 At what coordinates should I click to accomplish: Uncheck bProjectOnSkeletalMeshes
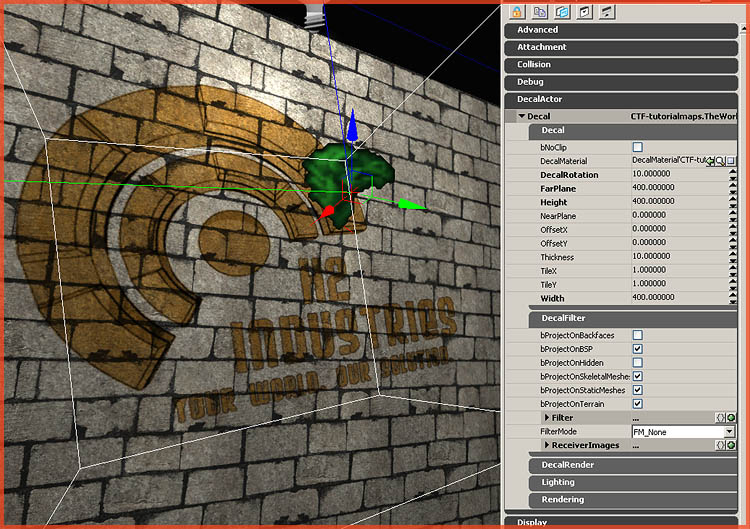(x=638, y=376)
